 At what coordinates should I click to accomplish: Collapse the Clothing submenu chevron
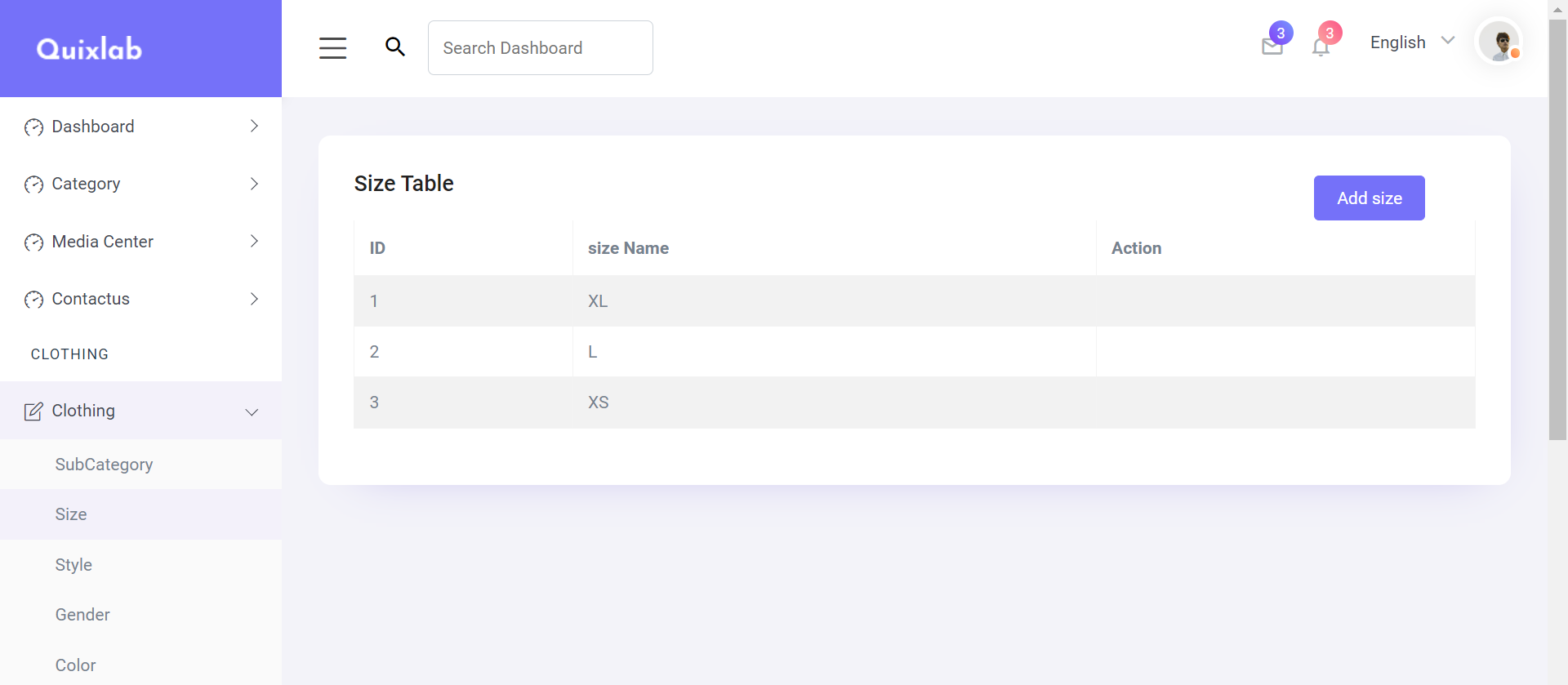click(x=252, y=412)
